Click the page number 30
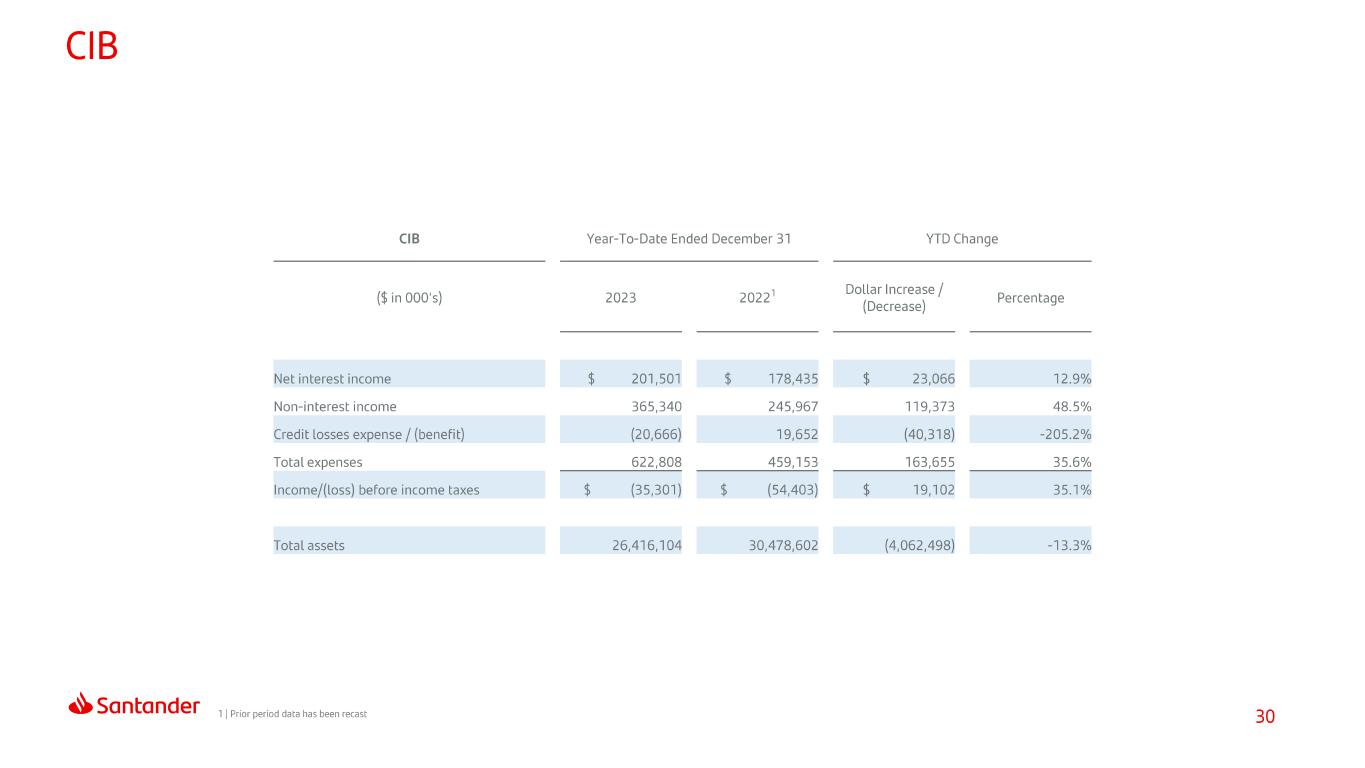Screen dimensions: 1365x768 (1265, 717)
